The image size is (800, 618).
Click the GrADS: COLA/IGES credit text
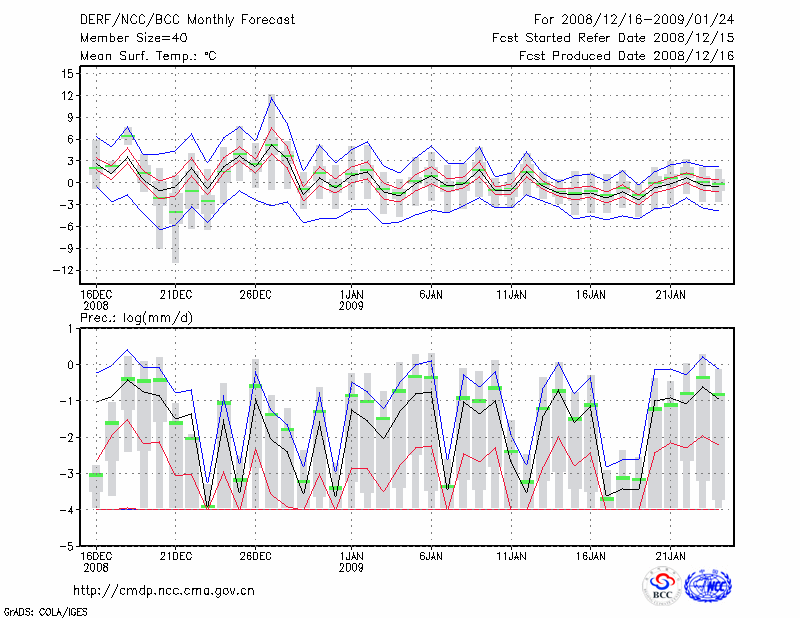[x=45, y=610]
